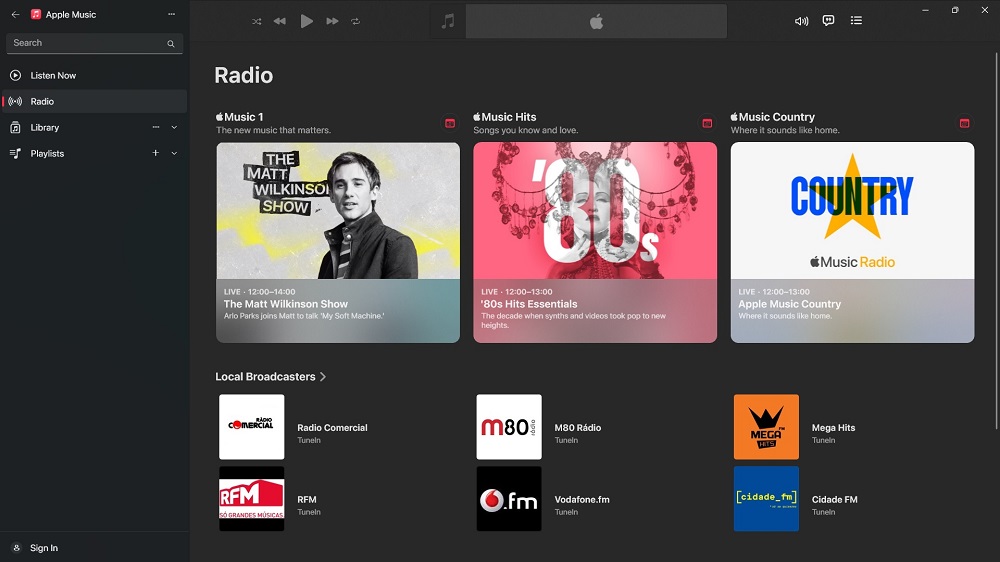Click the Vodafone.fm logo
Viewport: 1000px width, 562px height.
pyautogui.click(x=509, y=499)
